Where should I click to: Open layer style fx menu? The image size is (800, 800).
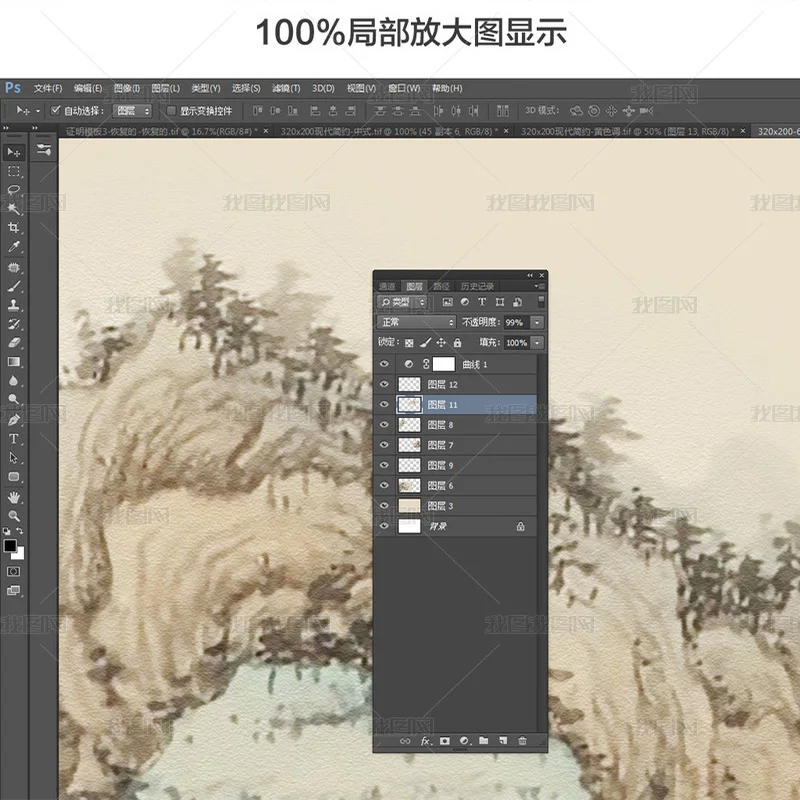[426, 741]
